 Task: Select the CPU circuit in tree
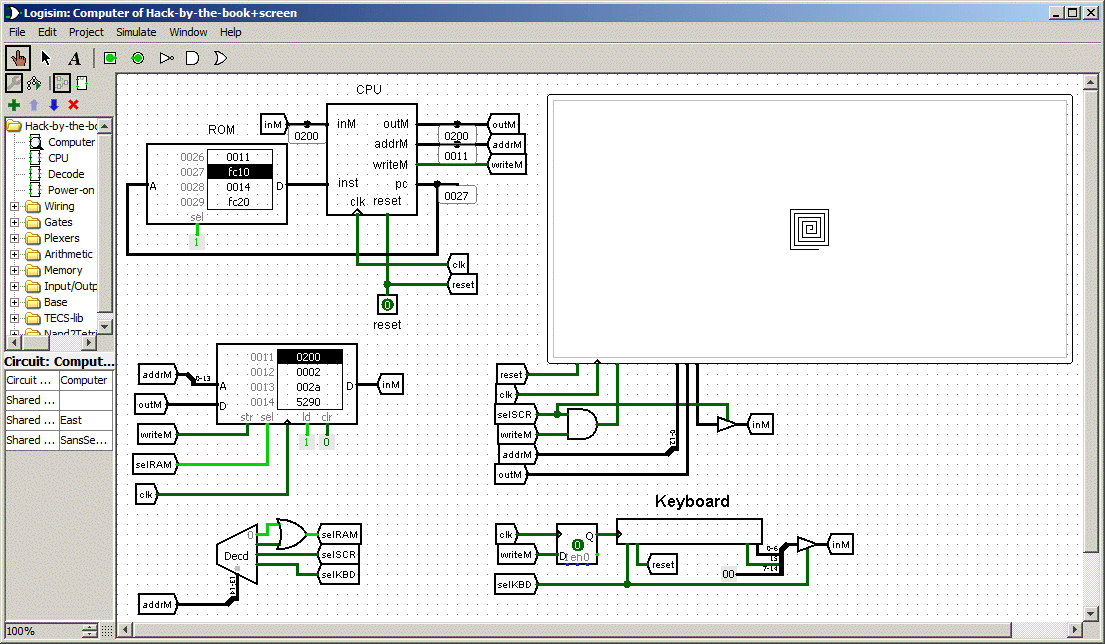(x=58, y=158)
